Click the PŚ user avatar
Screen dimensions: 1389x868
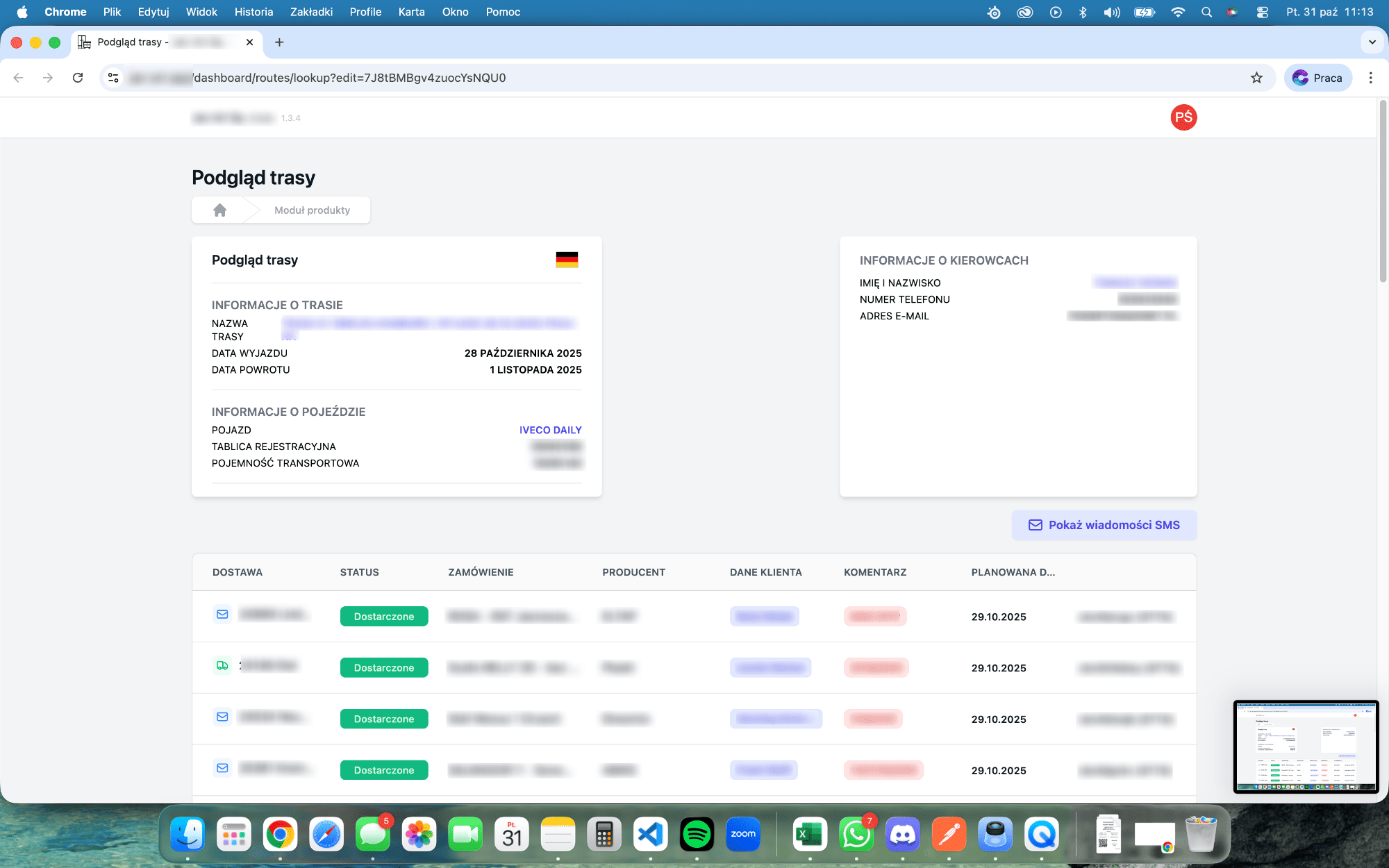click(1183, 117)
